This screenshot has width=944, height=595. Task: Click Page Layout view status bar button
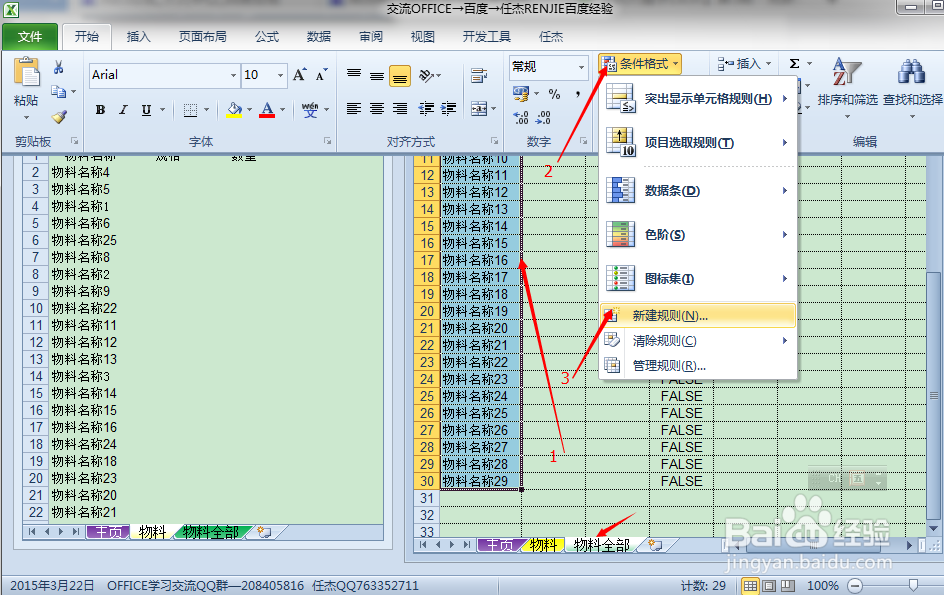point(769,585)
